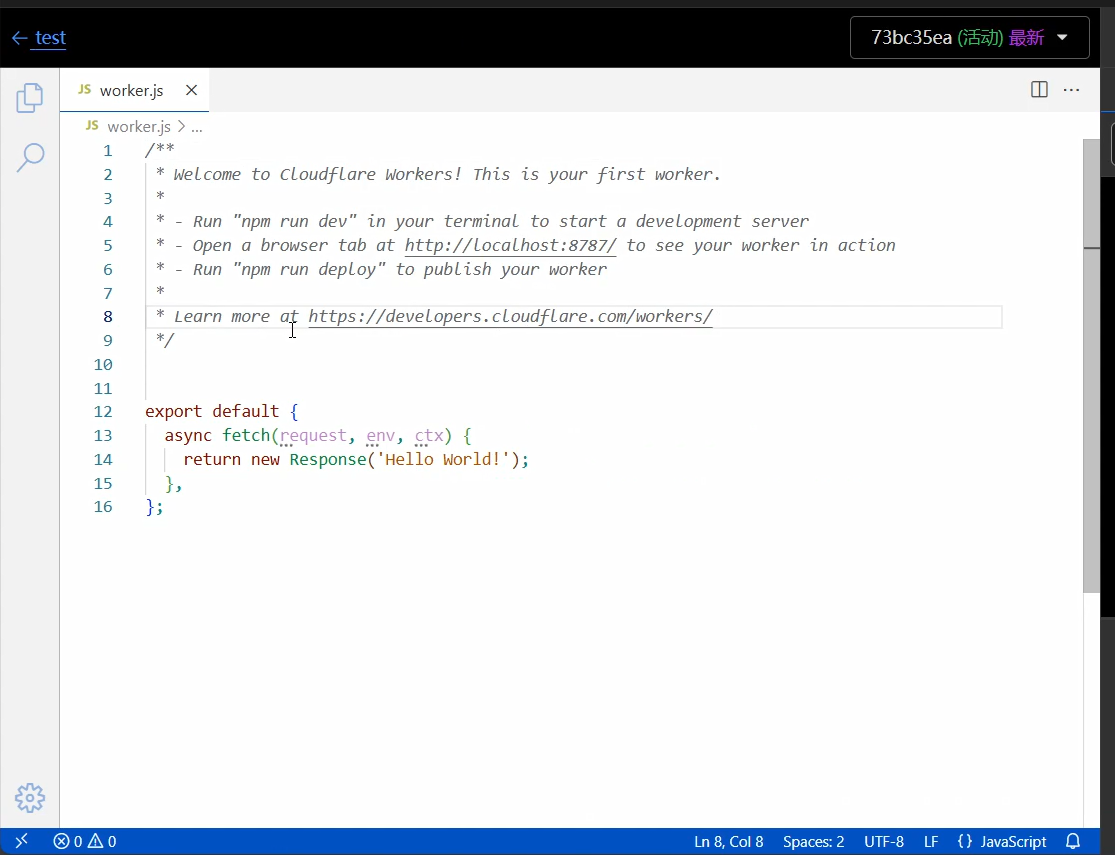Expand the 73bc35ea version dropdown
The height and width of the screenshot is (855, 1115).
coord(969,38)
